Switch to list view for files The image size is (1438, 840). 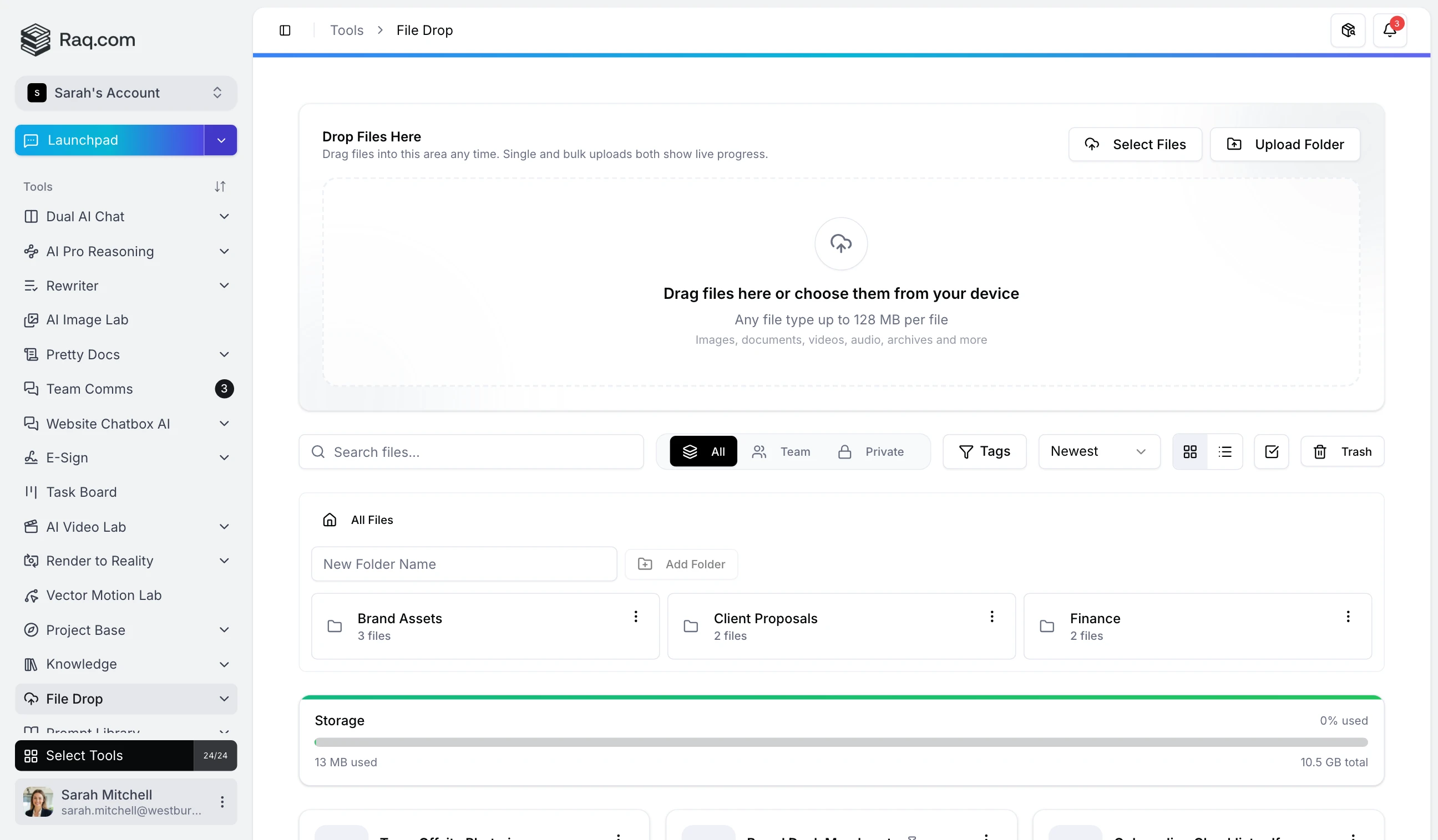tap(1225, 451)
